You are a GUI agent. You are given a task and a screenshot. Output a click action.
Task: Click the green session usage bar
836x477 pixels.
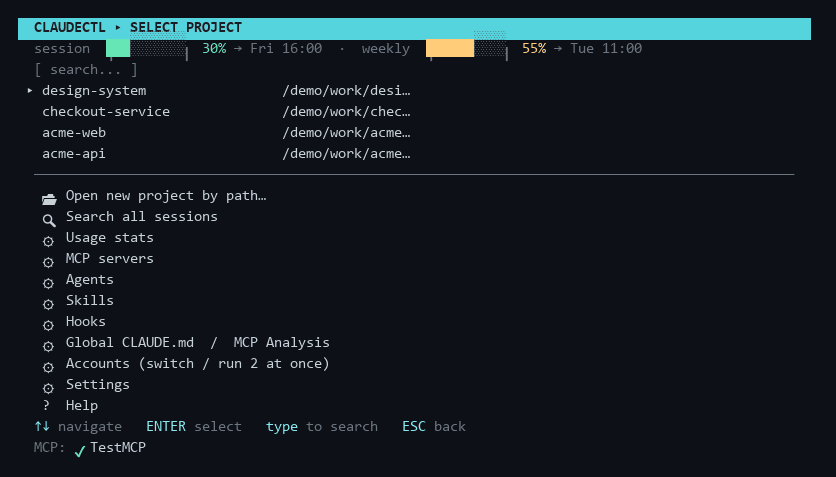coord(118,48)
